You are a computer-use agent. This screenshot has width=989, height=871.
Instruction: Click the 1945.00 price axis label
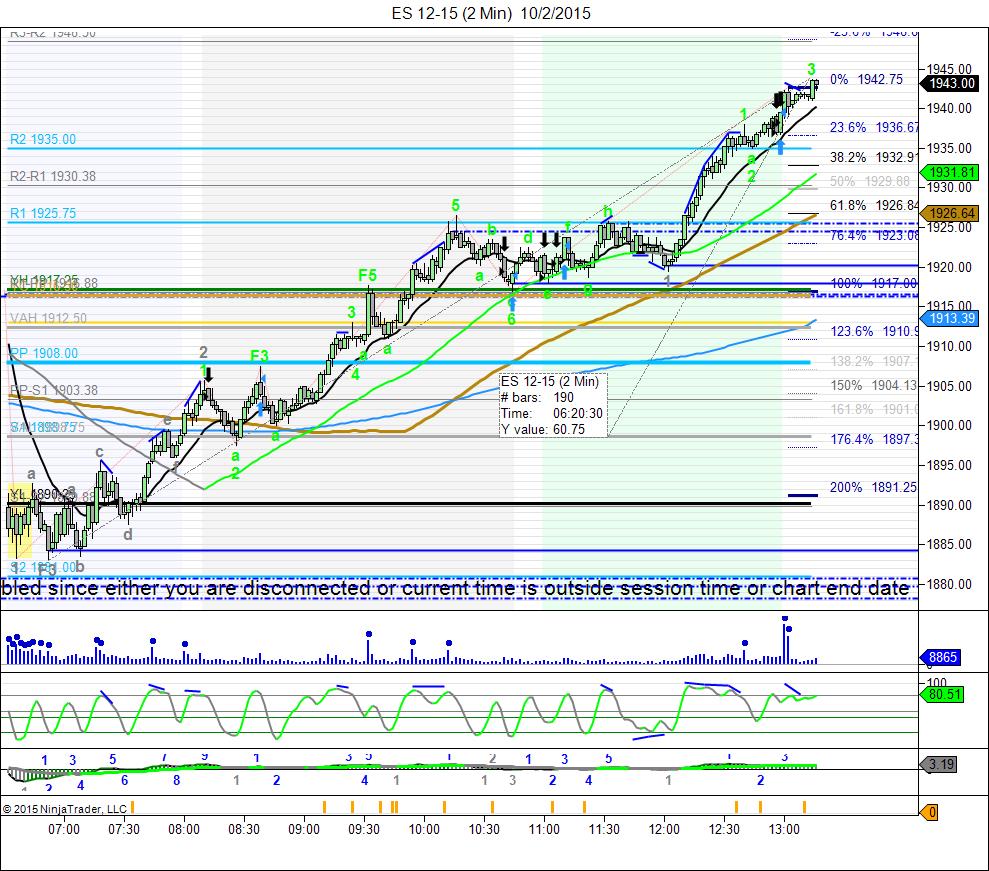click(x=949, y=69)
